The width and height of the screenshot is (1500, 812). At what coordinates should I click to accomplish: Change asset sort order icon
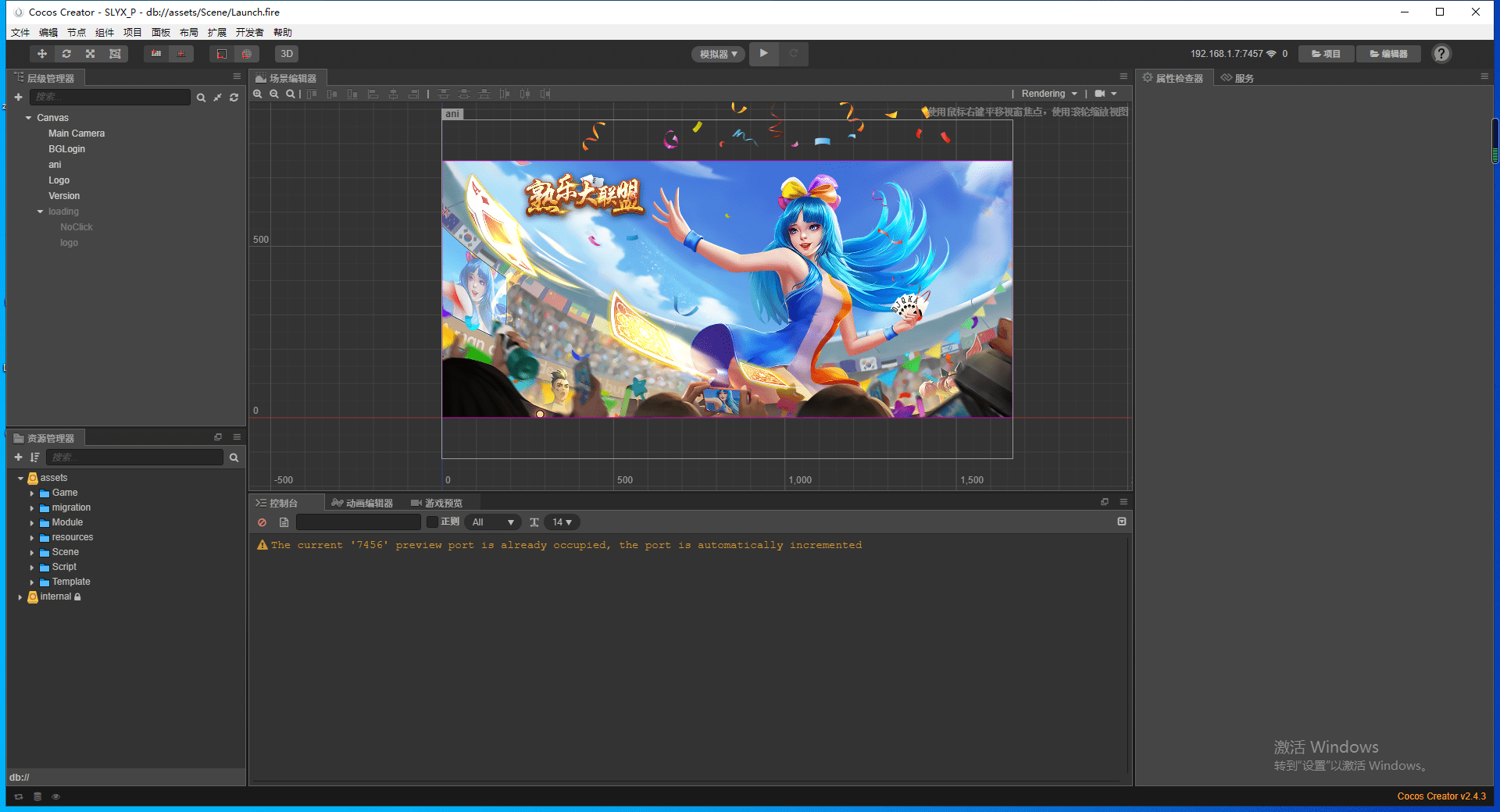[x=34, y=458]
